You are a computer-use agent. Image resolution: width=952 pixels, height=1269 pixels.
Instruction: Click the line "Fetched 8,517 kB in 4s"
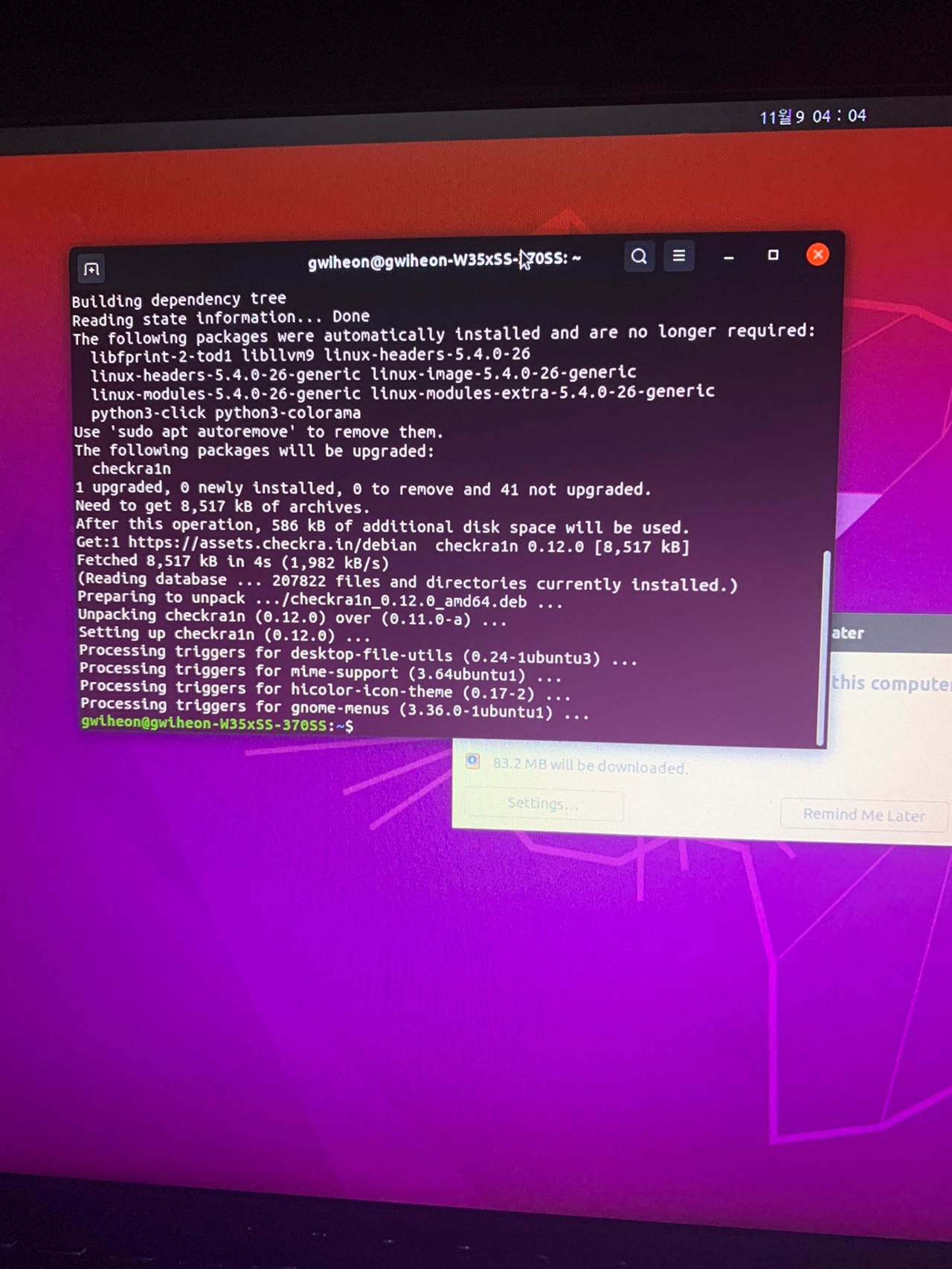[x=233, y=562]
